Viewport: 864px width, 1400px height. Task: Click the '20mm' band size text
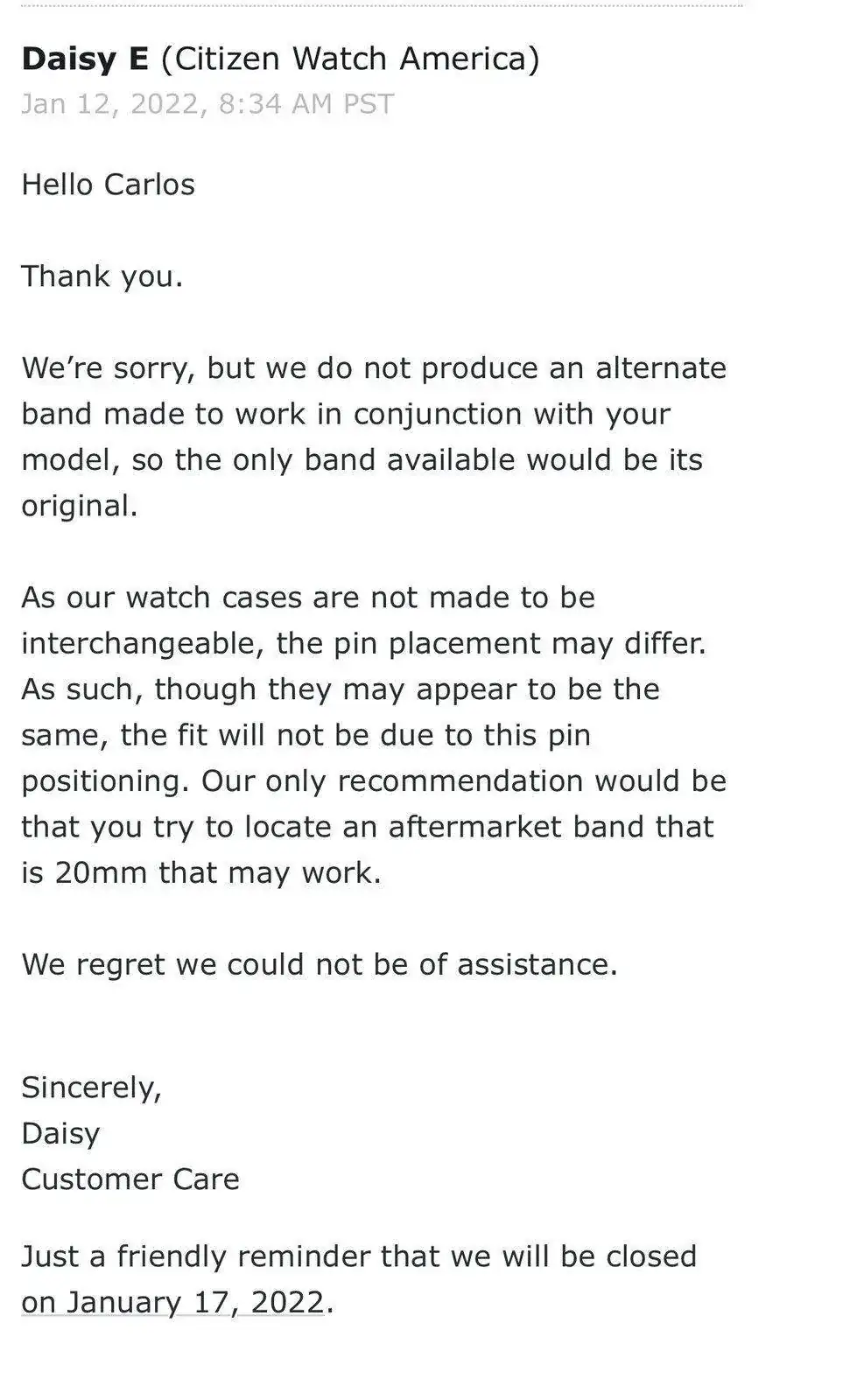click(100, 873)
